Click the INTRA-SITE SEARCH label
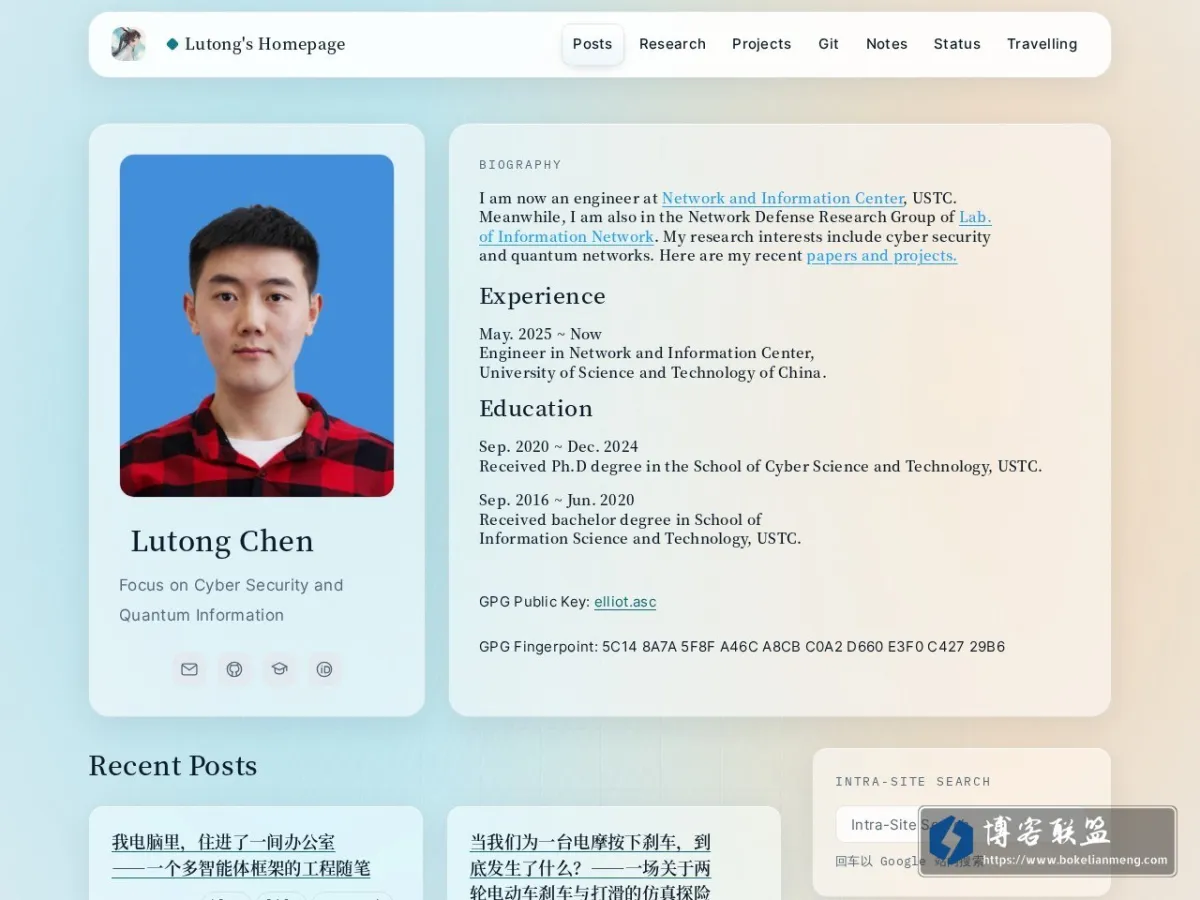 tap(913, 782)
